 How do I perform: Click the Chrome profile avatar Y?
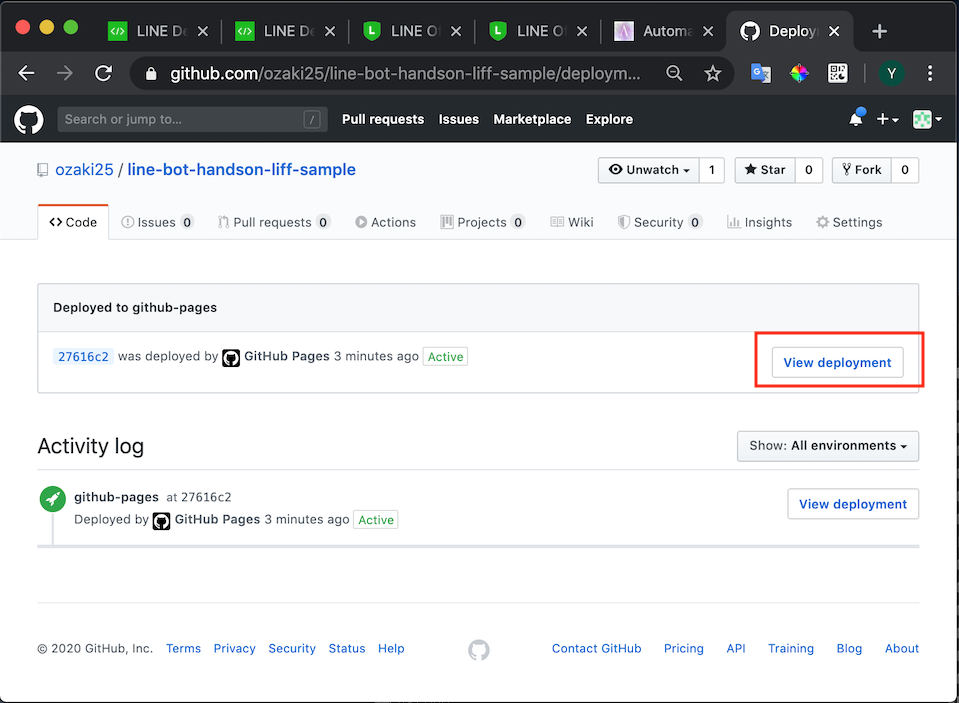coord(892,73)
